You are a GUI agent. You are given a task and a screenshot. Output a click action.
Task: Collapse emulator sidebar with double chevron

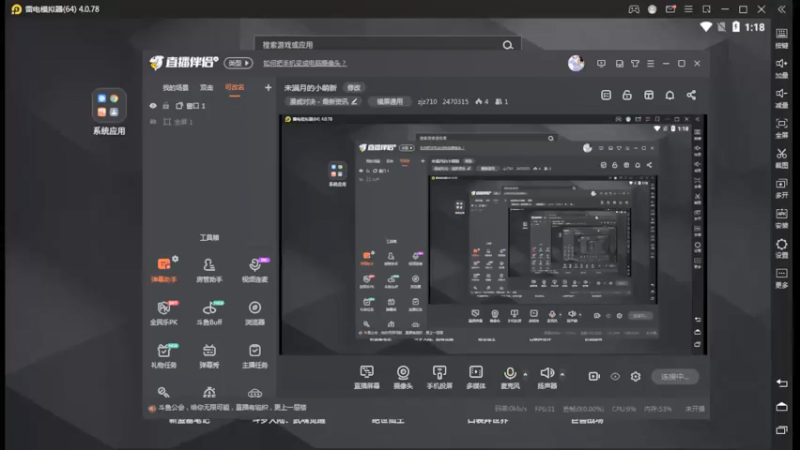[x=782, y=9]
